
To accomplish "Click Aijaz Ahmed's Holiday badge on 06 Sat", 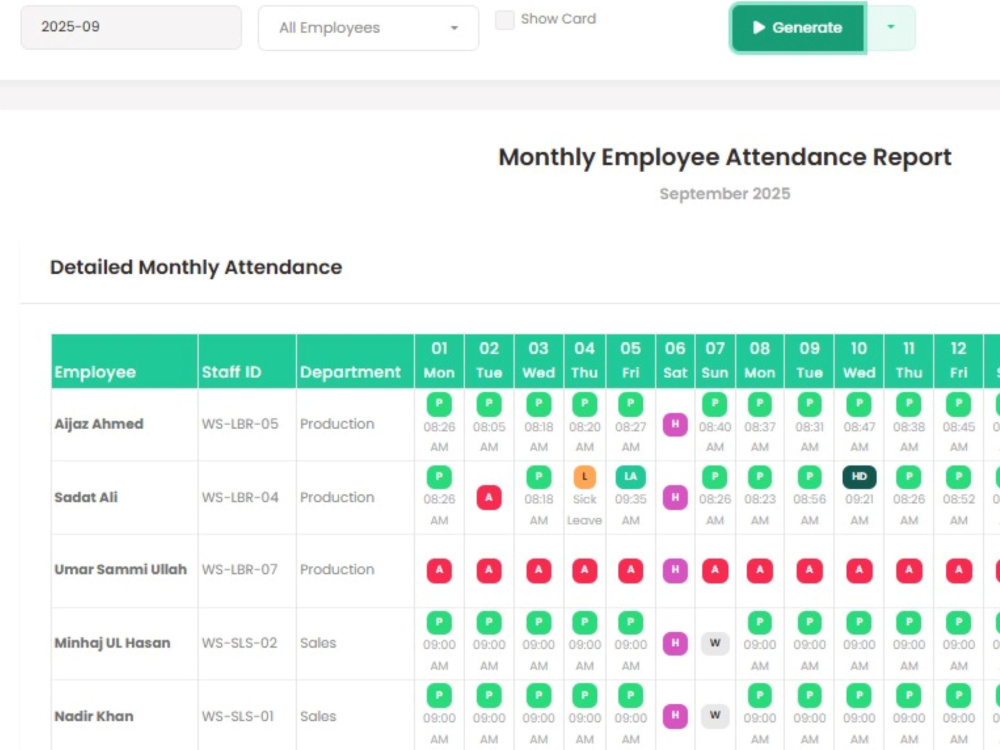I will pos(675,425).
